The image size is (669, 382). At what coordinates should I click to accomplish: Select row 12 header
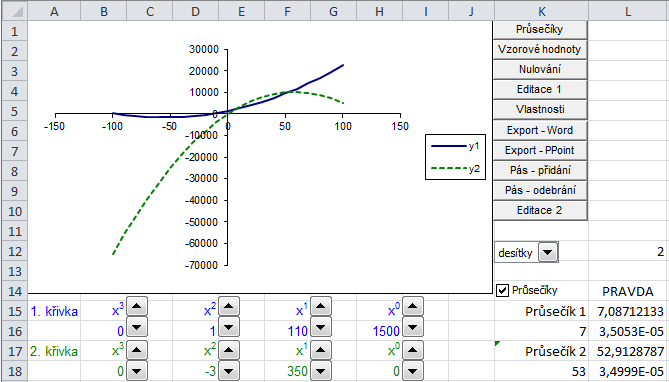(x=15, y=251)
